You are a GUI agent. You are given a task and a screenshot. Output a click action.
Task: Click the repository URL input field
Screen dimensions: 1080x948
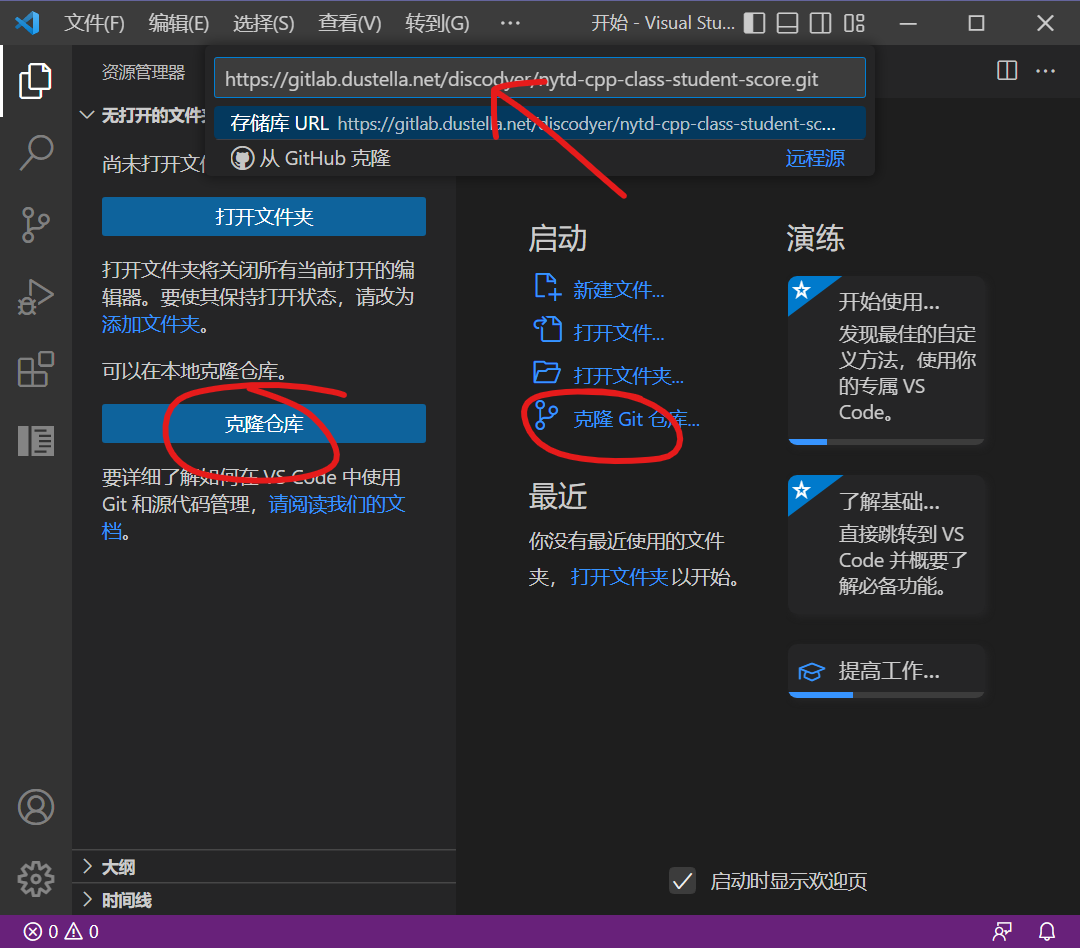click(539, 79)
